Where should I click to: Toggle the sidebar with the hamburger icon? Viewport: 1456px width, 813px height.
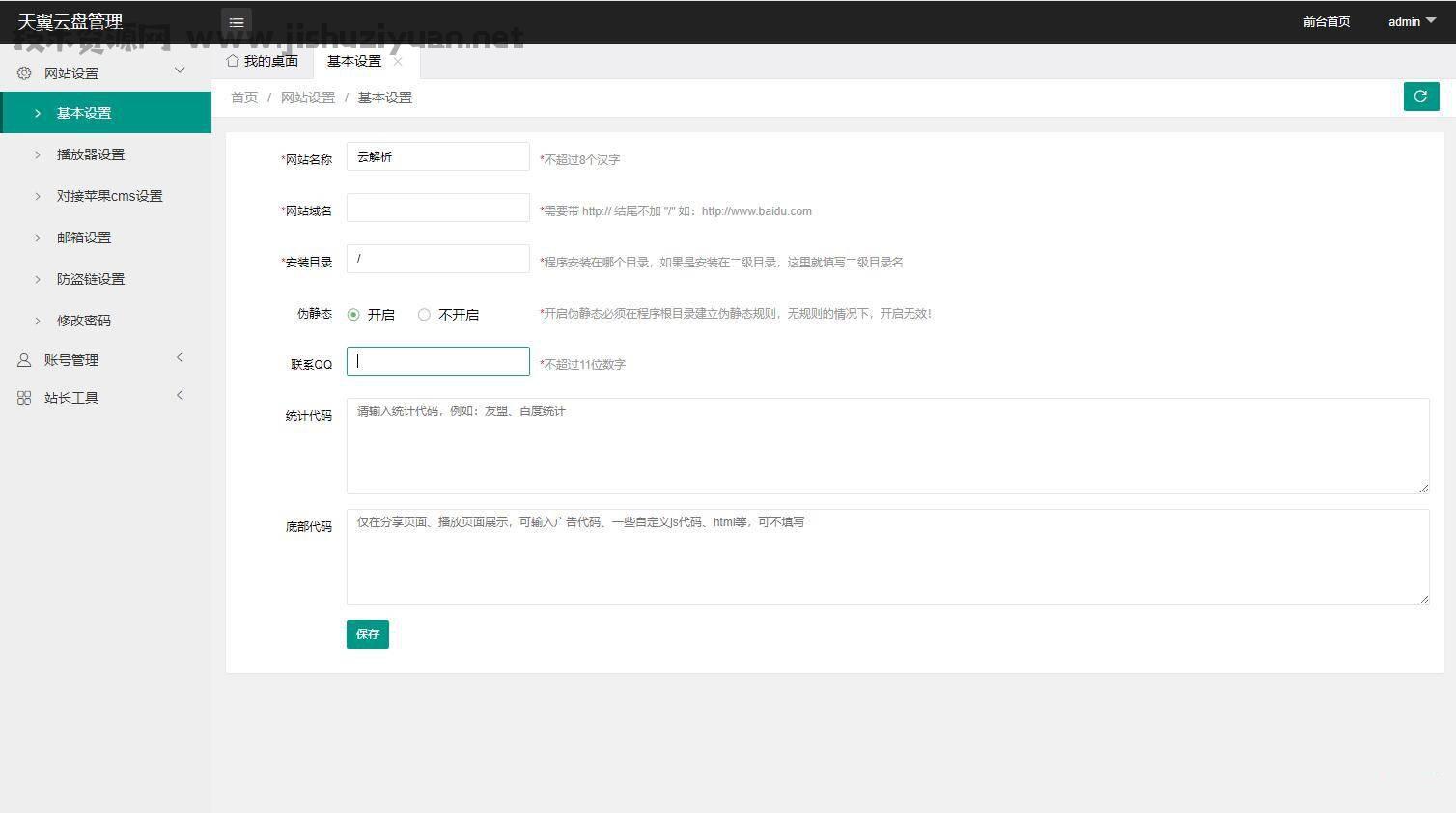click(x=237, y=22)
